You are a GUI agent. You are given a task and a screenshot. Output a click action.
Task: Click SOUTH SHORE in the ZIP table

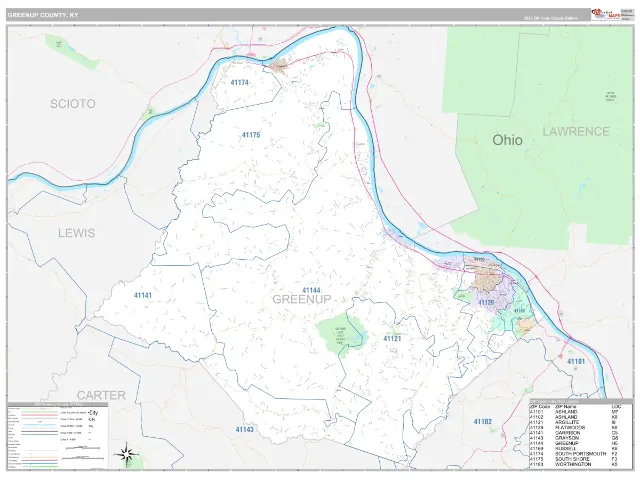pos(572,459)
